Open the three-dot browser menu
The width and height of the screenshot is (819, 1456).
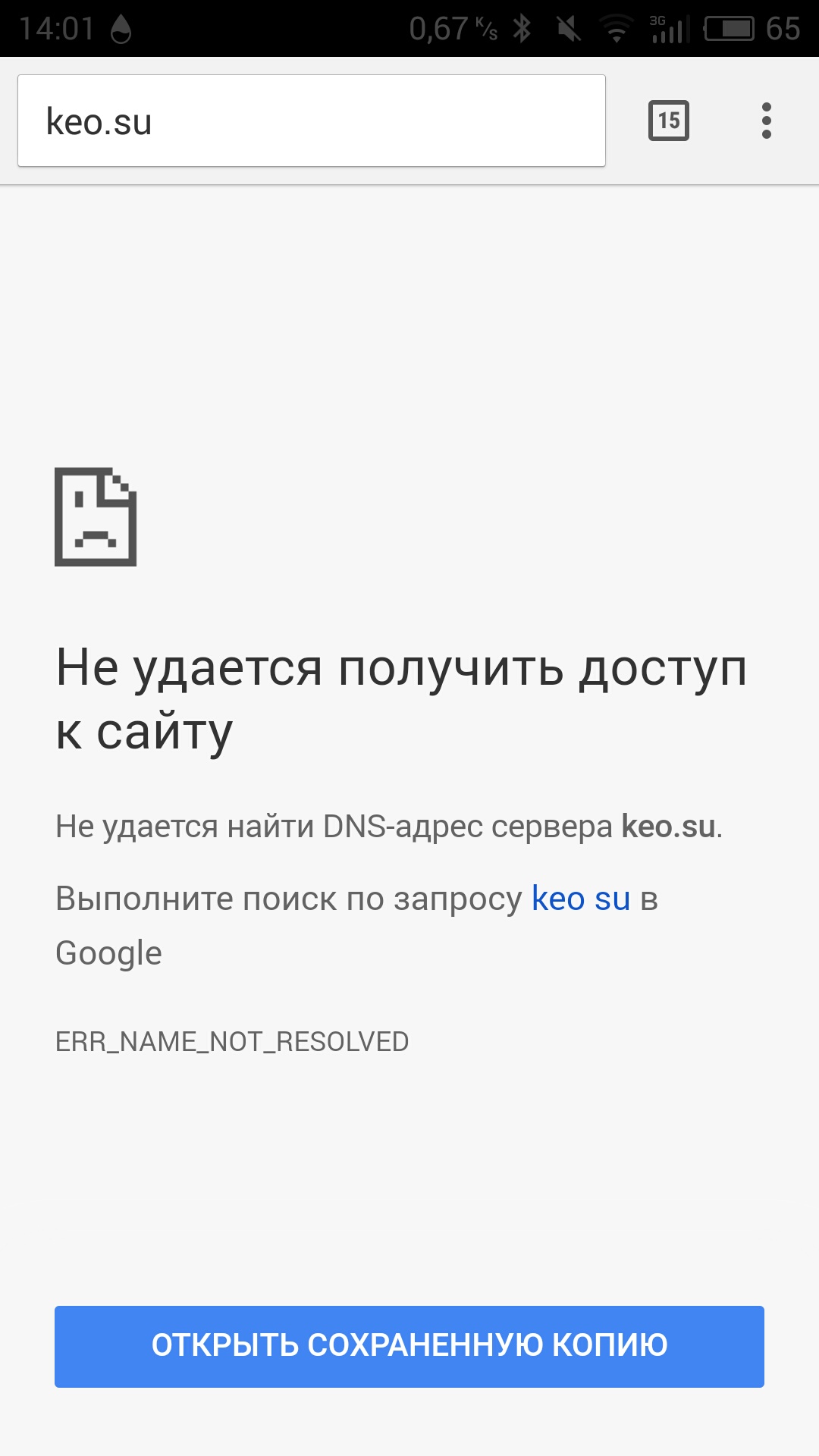click(766, 121)
